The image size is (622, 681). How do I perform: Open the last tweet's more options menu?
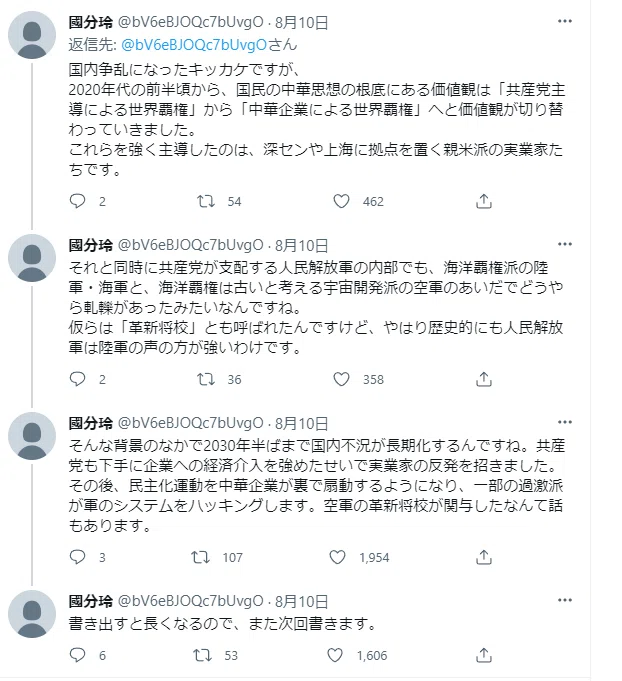(565, 600)
